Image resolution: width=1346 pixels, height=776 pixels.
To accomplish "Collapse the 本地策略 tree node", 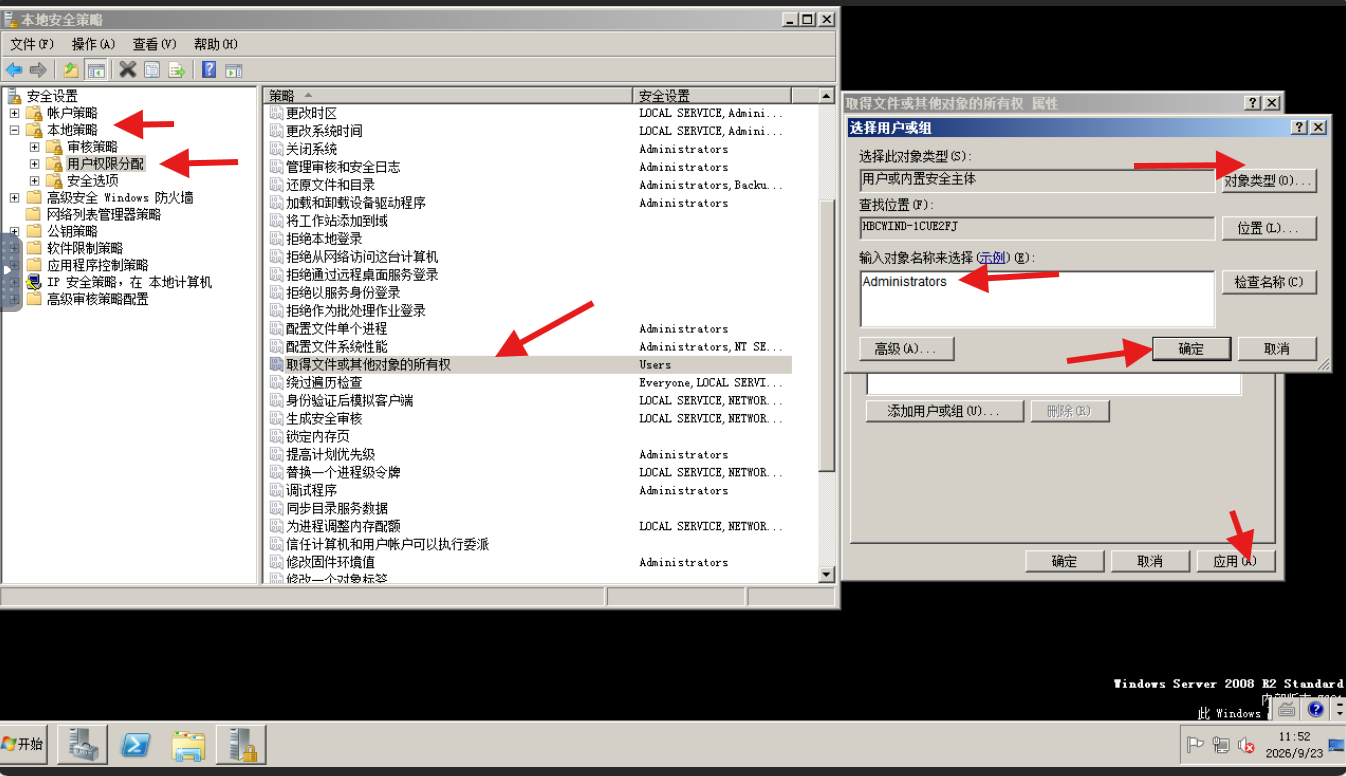I will (x=15, y=130).
